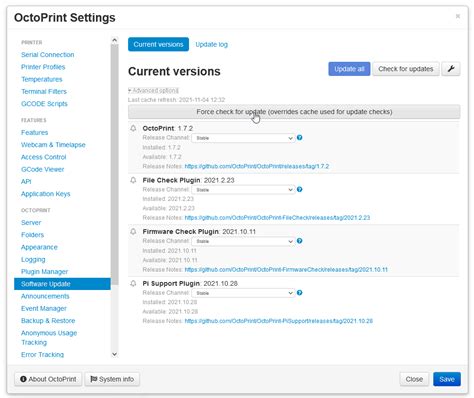Open File Check Plugin release channel dropdown
Viewport: 474px width, 398px height.
(x=243, y=190)
